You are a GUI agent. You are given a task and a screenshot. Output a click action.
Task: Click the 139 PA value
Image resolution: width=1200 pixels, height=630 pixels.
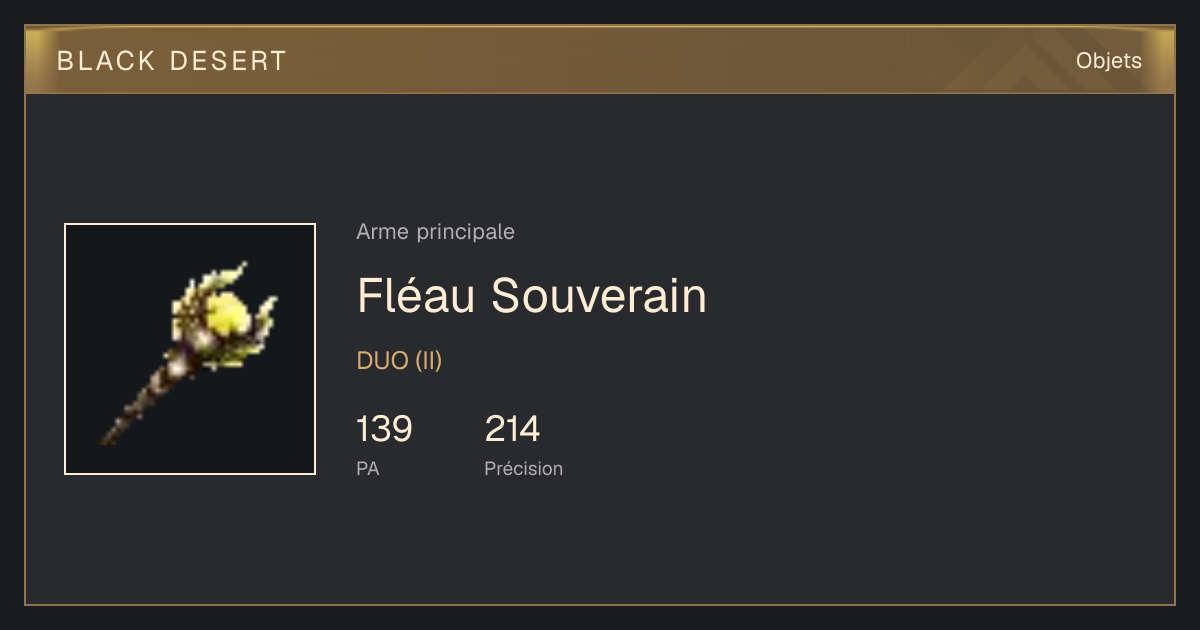coord(384,429)
